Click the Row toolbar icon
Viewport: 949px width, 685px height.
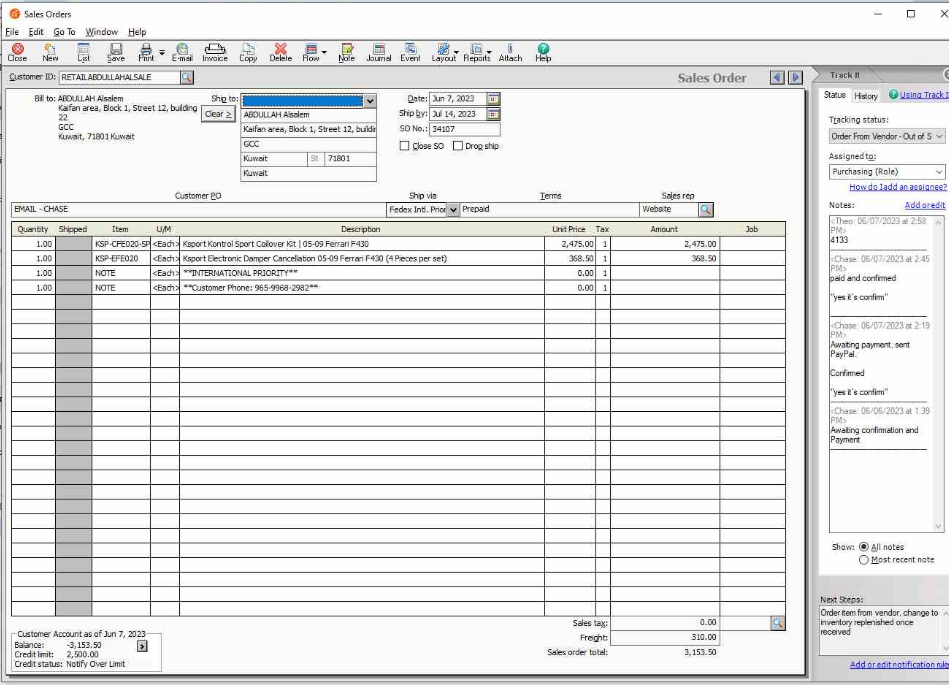pyautogui.click(x=310, y=53)
